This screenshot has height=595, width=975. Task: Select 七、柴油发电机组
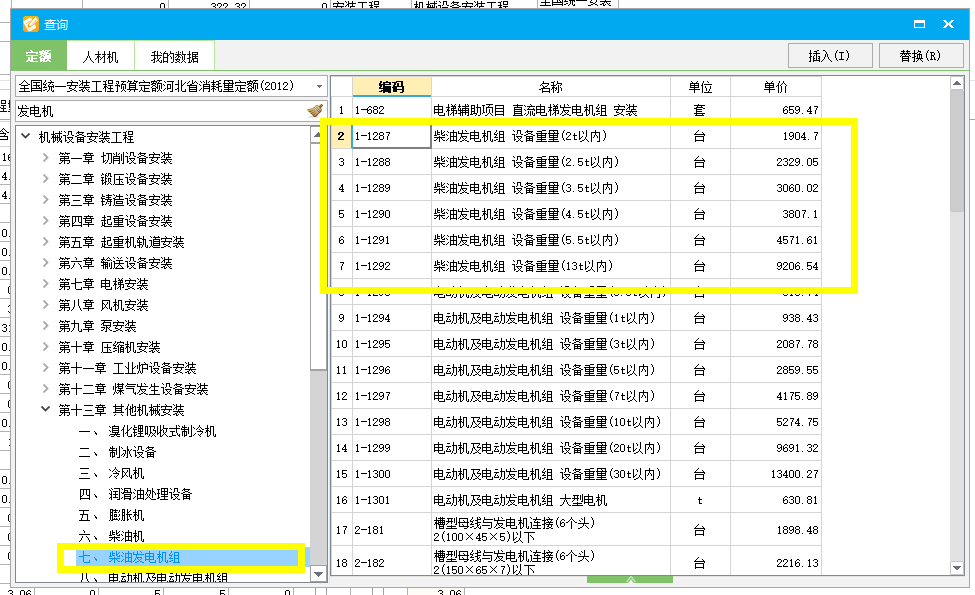[129, 557]
